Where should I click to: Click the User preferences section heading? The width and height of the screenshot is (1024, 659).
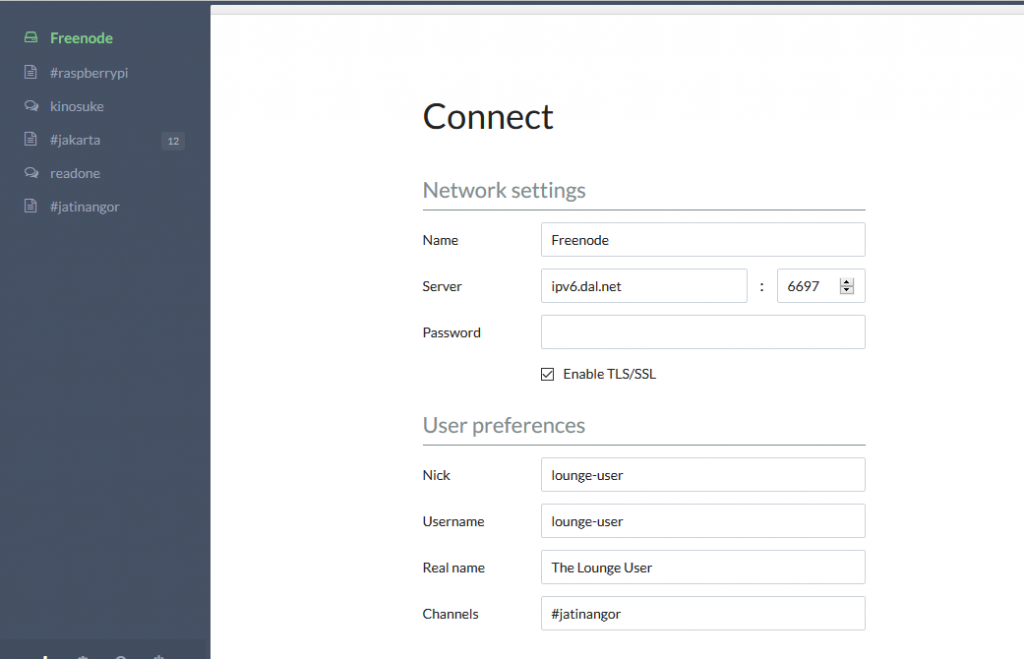[504, 426]
